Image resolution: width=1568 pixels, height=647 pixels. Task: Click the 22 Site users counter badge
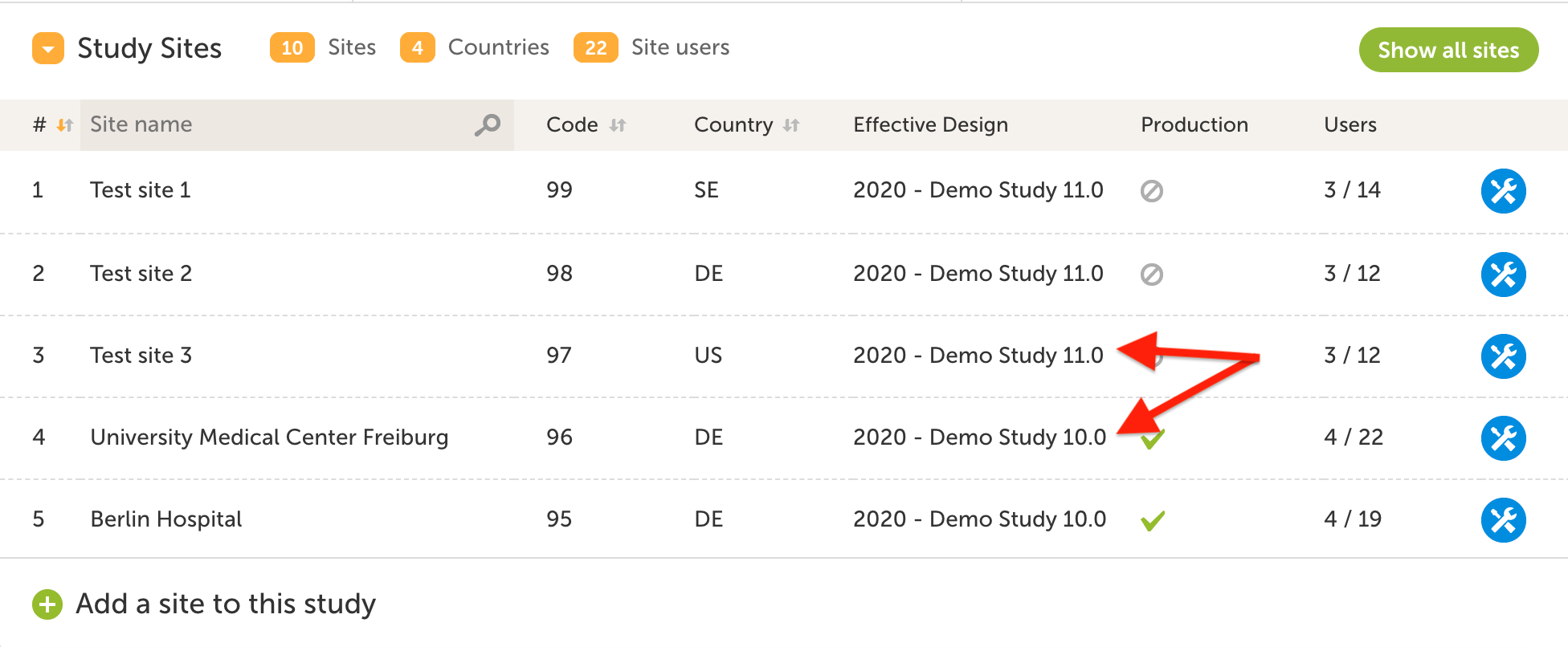(x=595, y=48)
